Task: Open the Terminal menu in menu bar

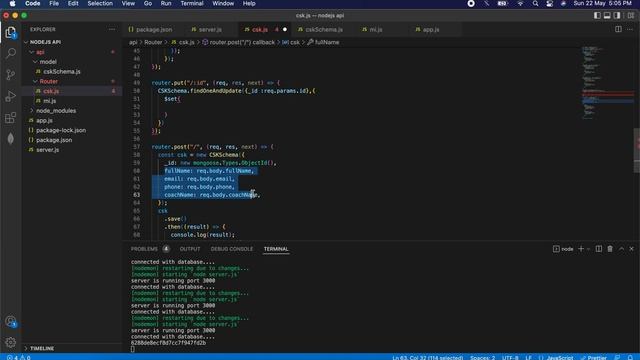Action: pos(192,4)
